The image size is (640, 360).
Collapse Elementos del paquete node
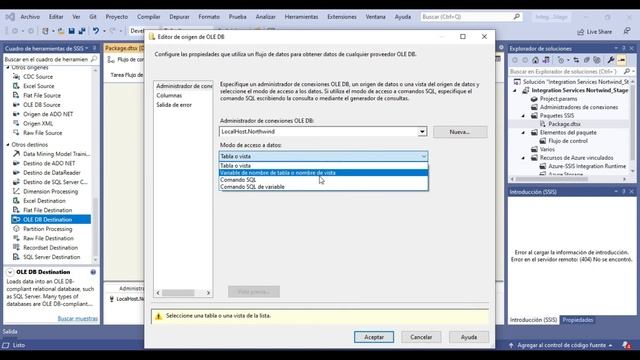tap(524, 133)
